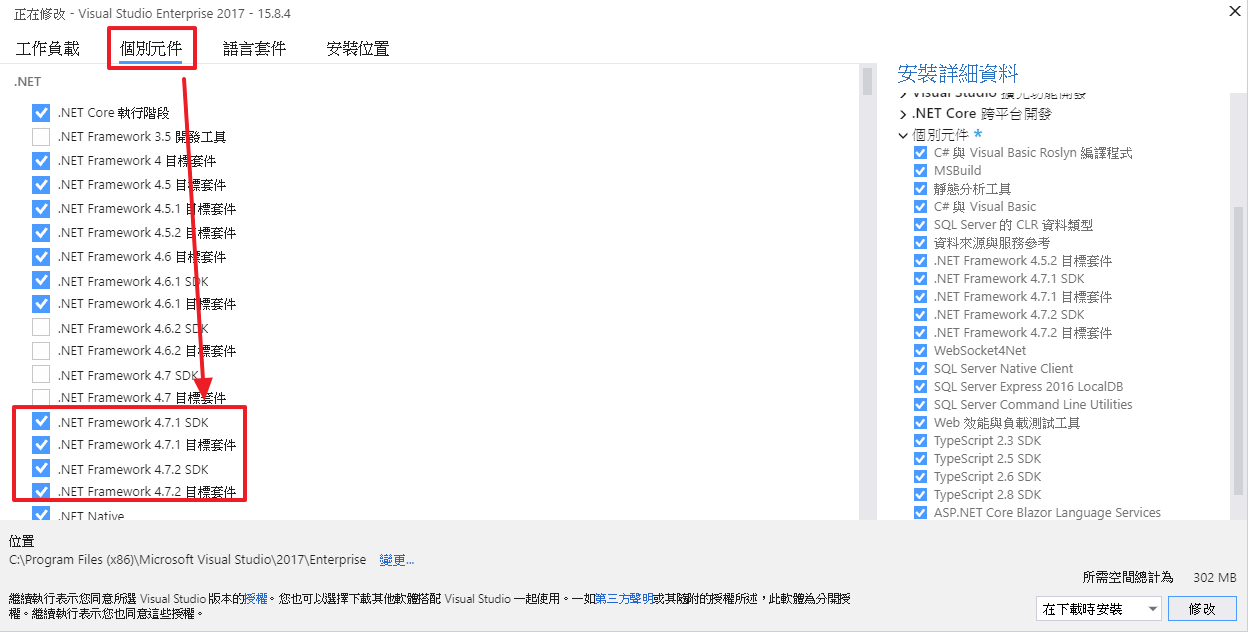Viewport: 1248px width, 632px height.
Task: Disable SQL Server Native Client
Action: (920, 368)
